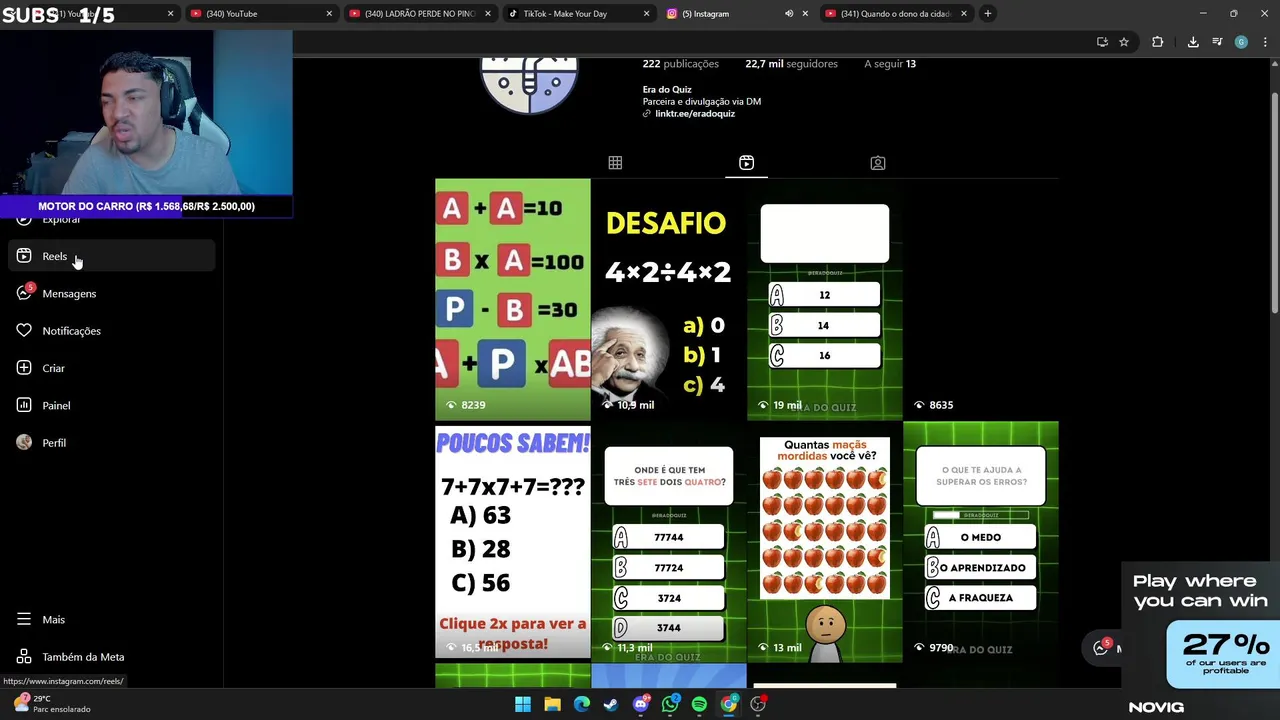The width and height of the screenshot is (1280, 720).
Task: View the A seguir 13 list
Action: point(890,64)
